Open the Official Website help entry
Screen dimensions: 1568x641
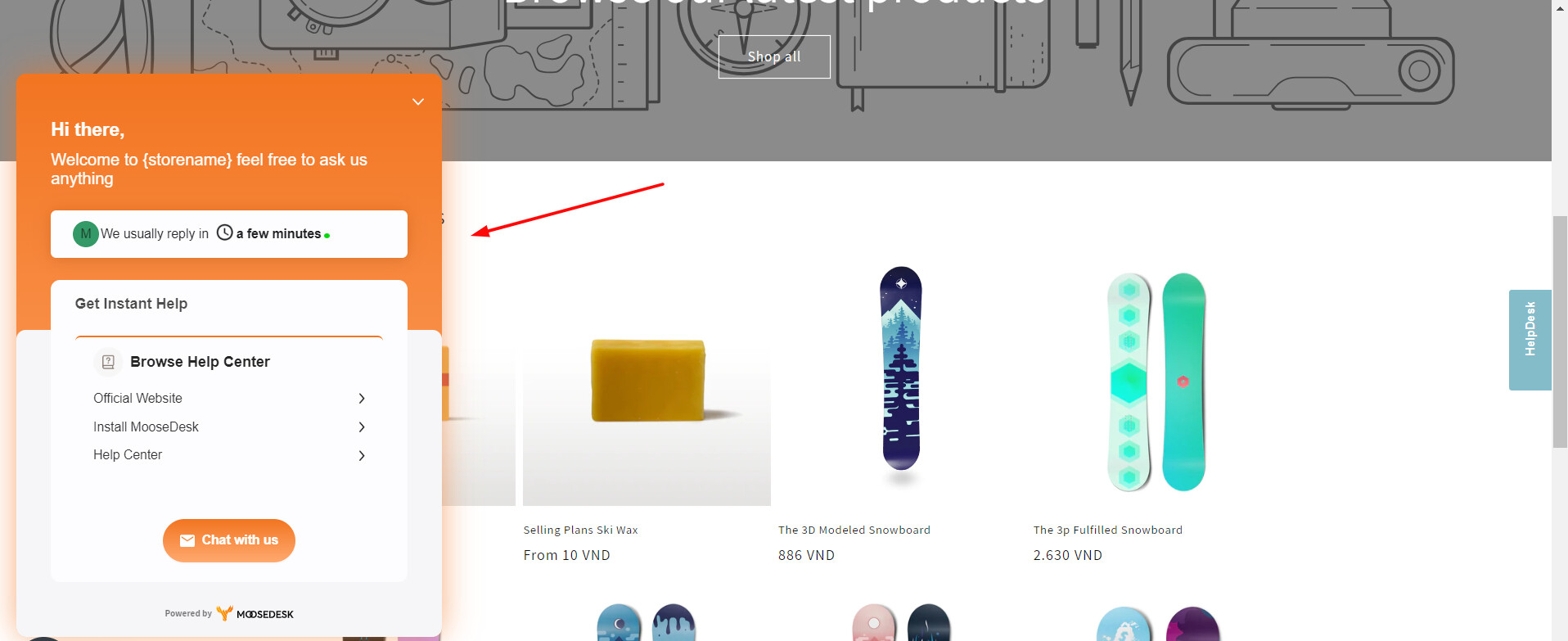(x=229, y=399)
